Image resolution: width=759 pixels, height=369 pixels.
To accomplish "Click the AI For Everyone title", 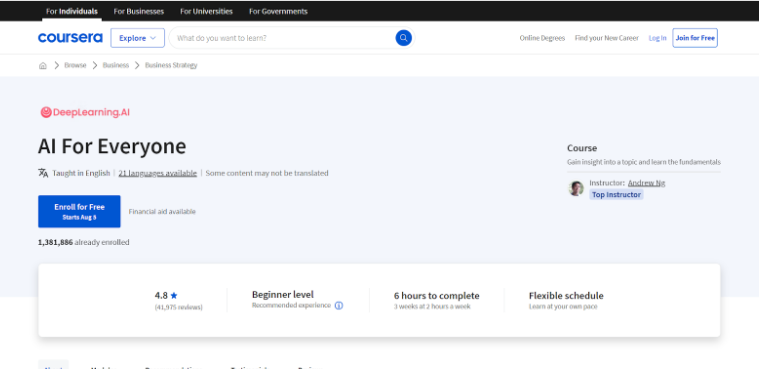I will [x=112, y=146].
